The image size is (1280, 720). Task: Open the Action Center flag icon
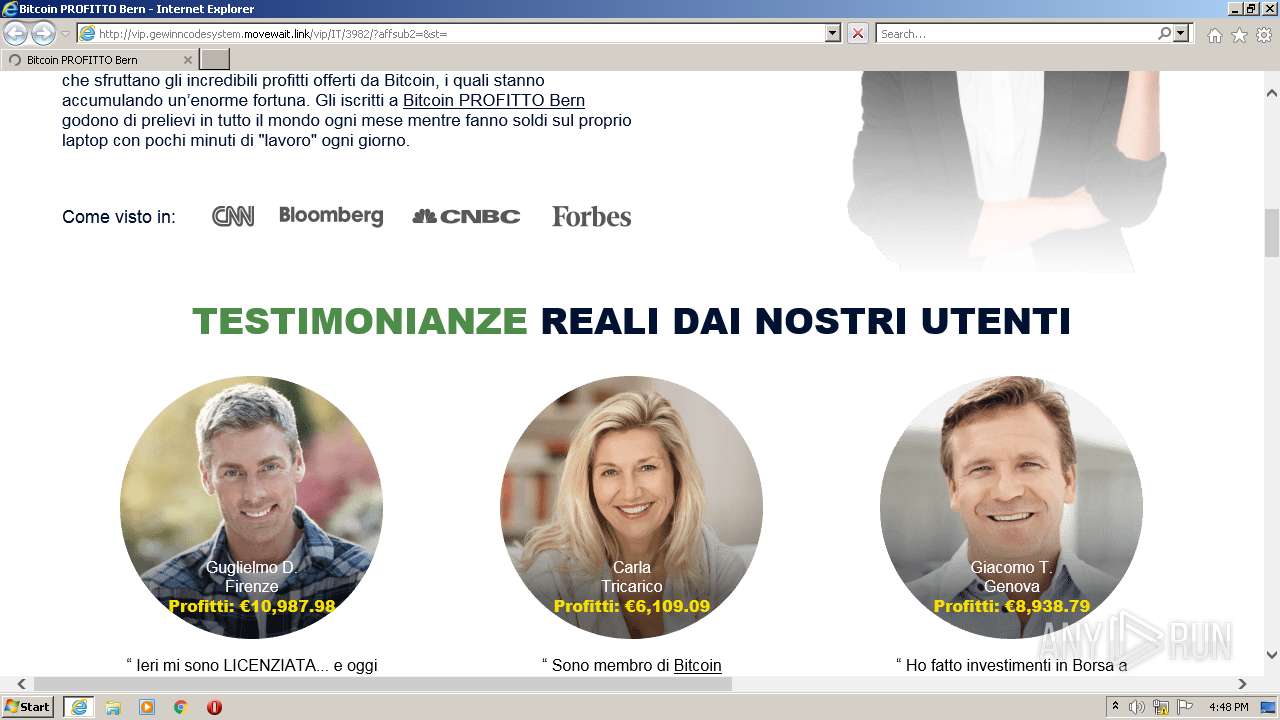click(1185, 707)
